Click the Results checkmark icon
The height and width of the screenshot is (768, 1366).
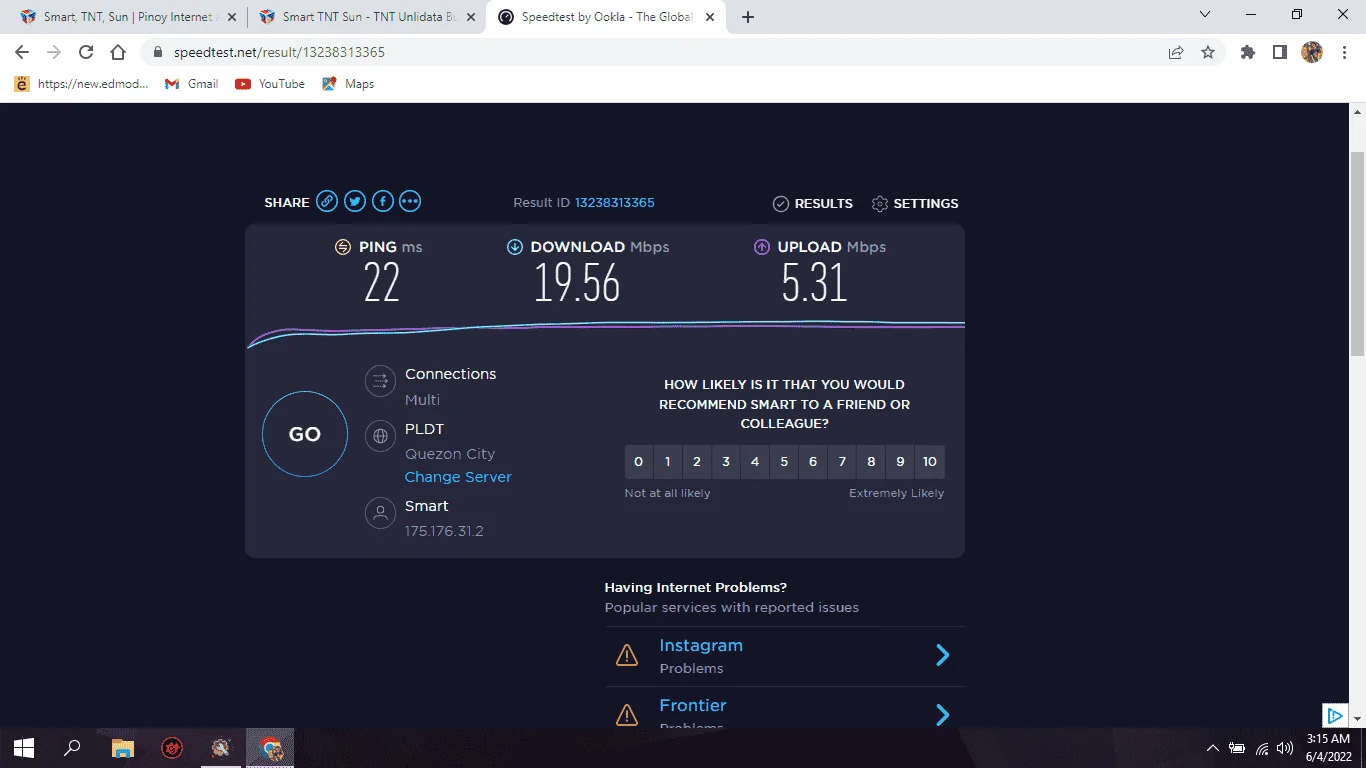pyautogui.click(x=781, y=204)
